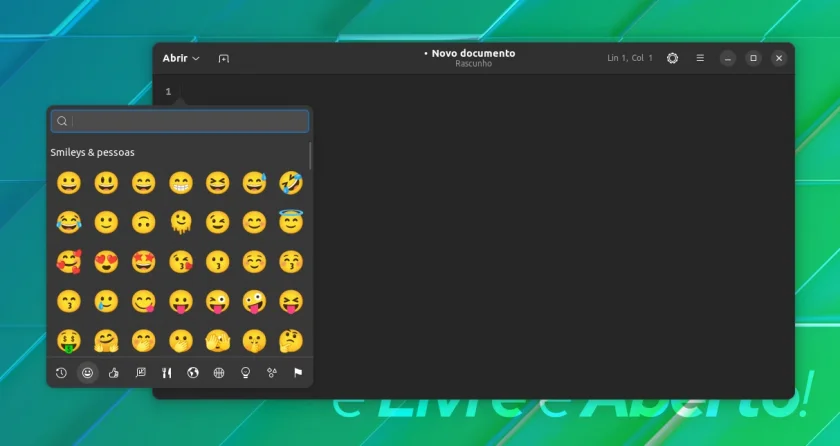Insert the face with tears of joy emoji
Image resolution: width=840 pixels, height=446 pixels.
point(69,222)
